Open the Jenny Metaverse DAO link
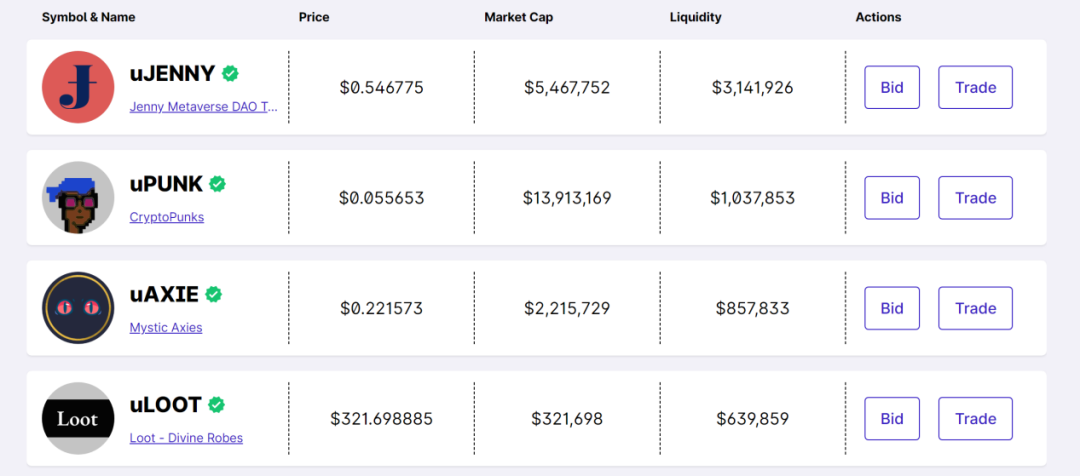 click(204, 107)
